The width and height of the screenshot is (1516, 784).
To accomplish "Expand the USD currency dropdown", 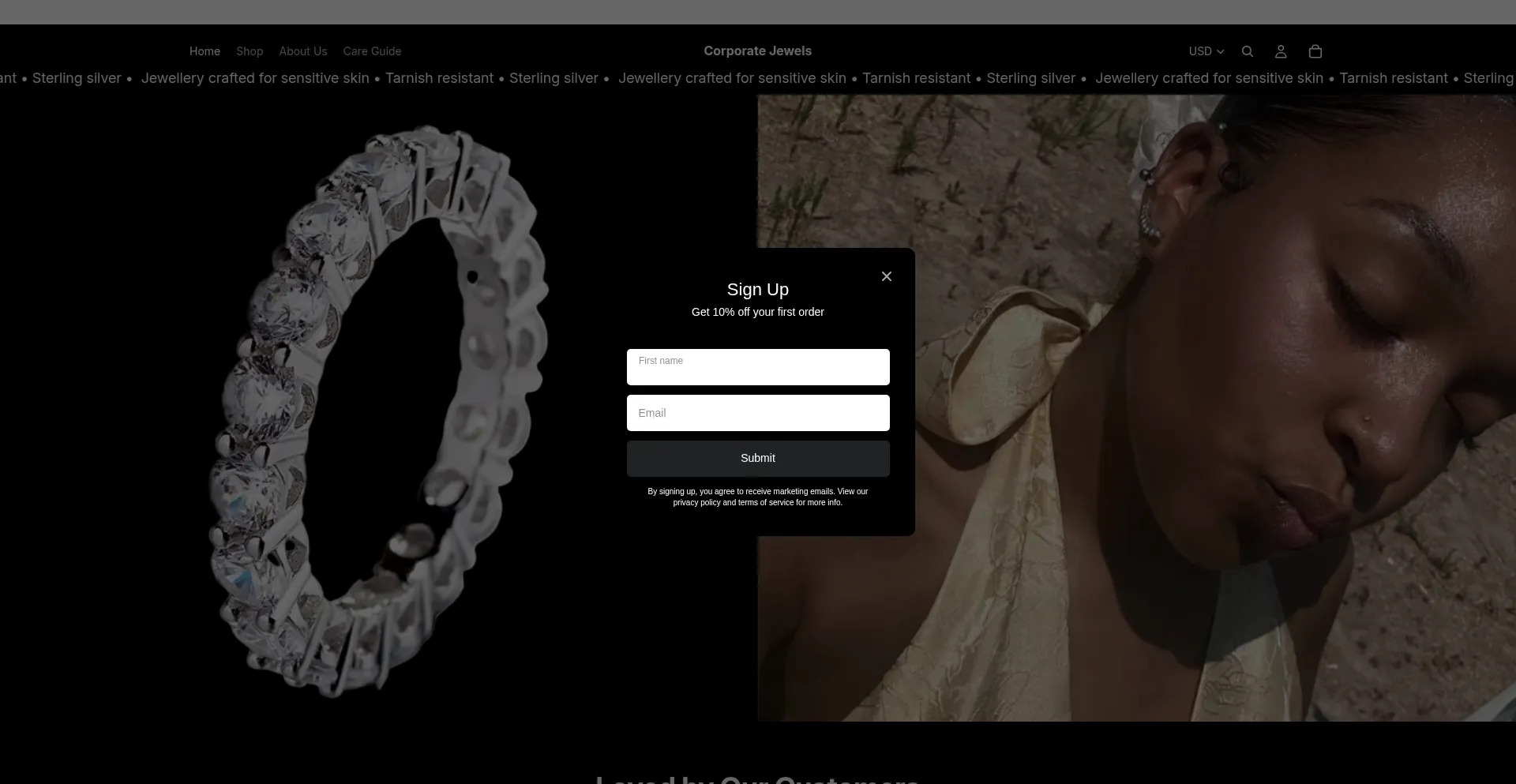I will pos(1206,51).
